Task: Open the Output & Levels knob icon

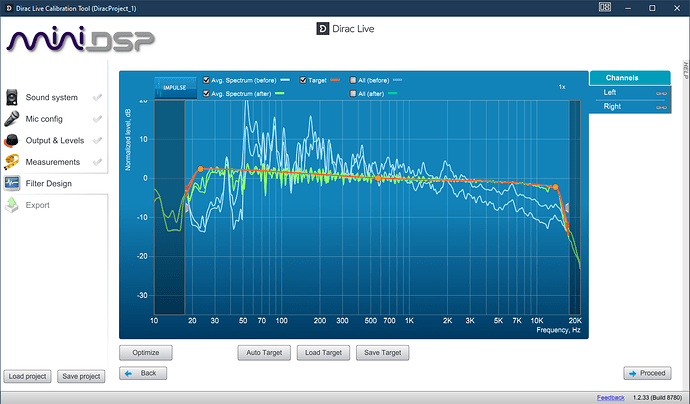Action: coord(12,140)
